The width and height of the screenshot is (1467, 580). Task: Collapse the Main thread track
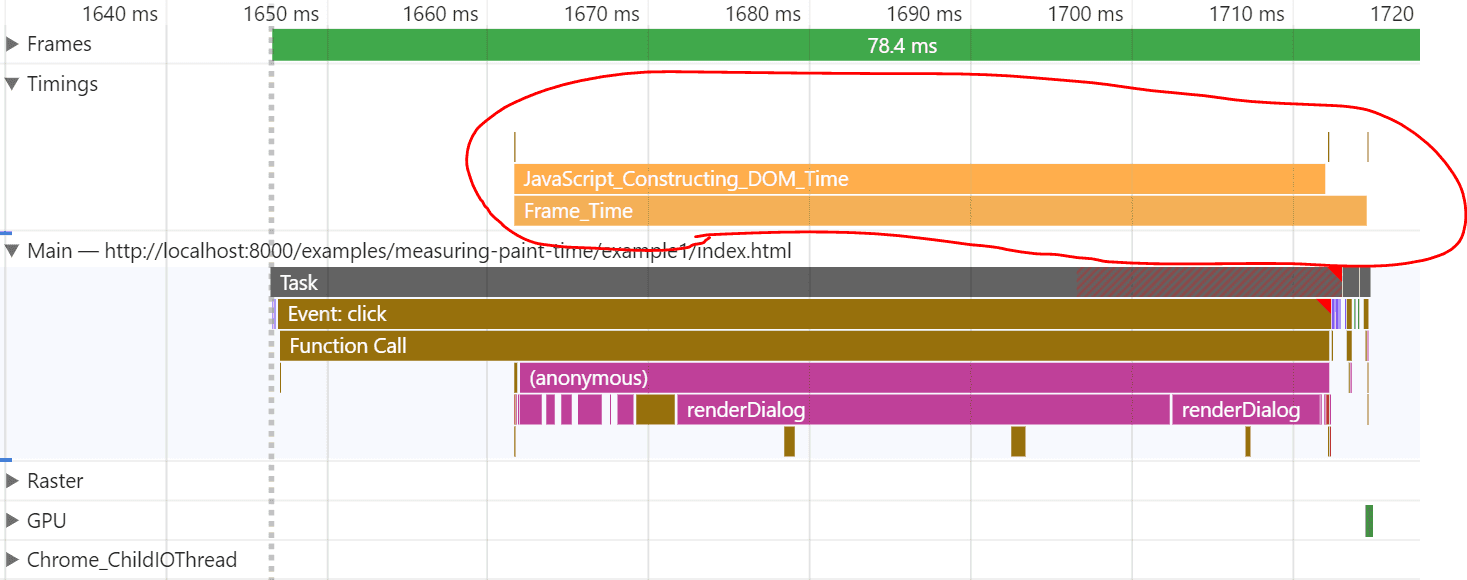tap(11, 251)
